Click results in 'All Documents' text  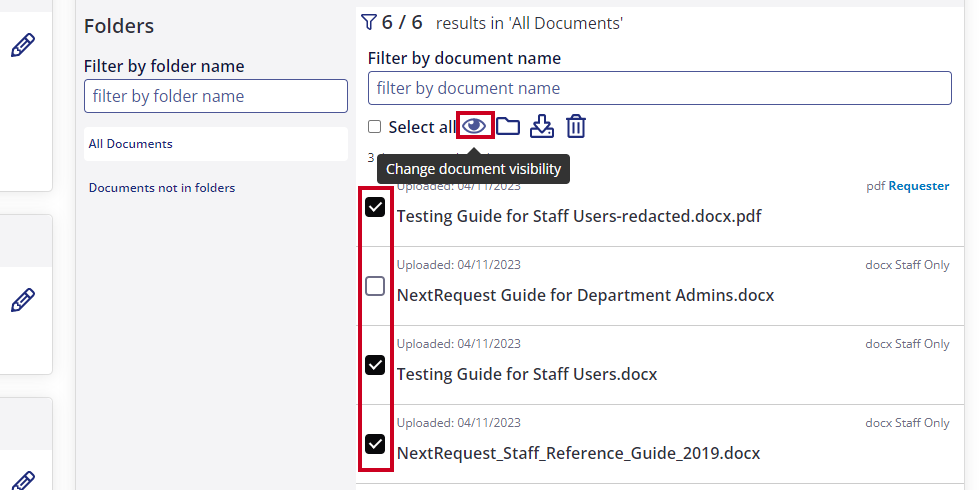pyautogui.click(x=529, y=24)
